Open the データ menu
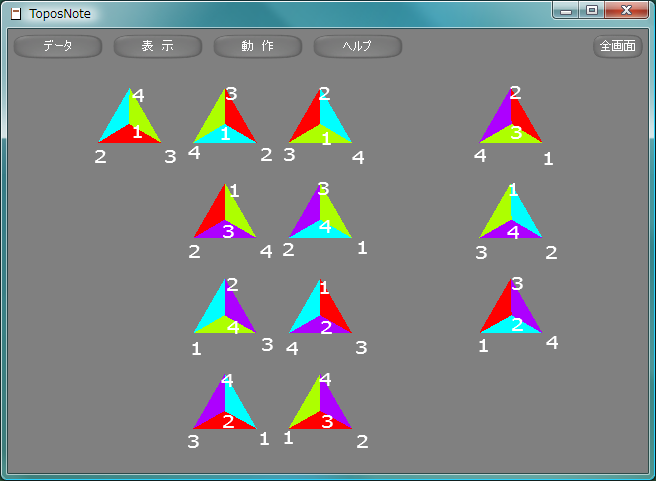The width and height of the screenshot is (656, 481). point(58,46)
